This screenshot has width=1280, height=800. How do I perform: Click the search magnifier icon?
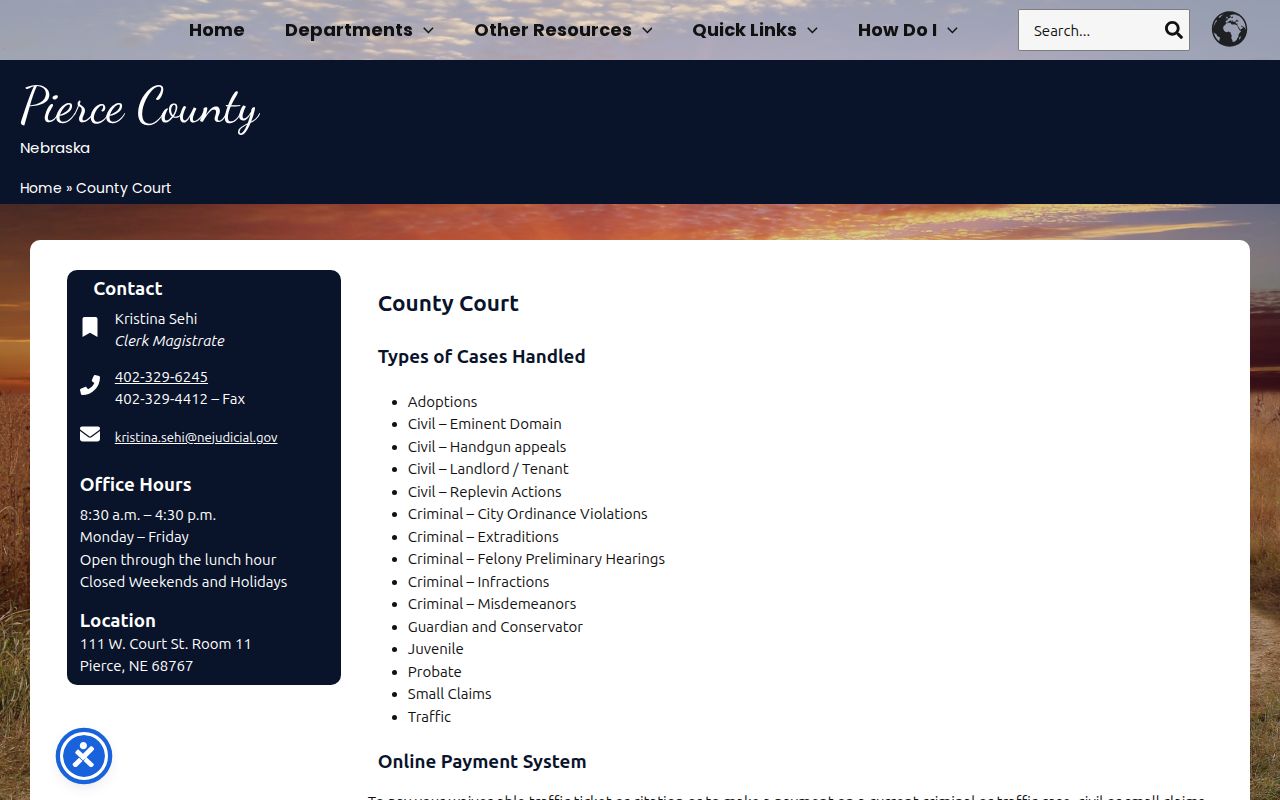(x=1174, y=30)
